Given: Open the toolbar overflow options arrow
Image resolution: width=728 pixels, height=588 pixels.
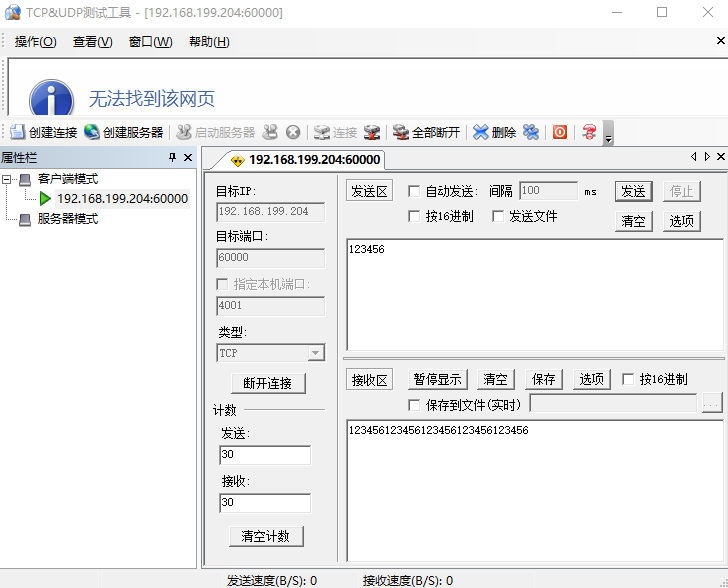Looking at the screenshot, I should tap(607, 134).
